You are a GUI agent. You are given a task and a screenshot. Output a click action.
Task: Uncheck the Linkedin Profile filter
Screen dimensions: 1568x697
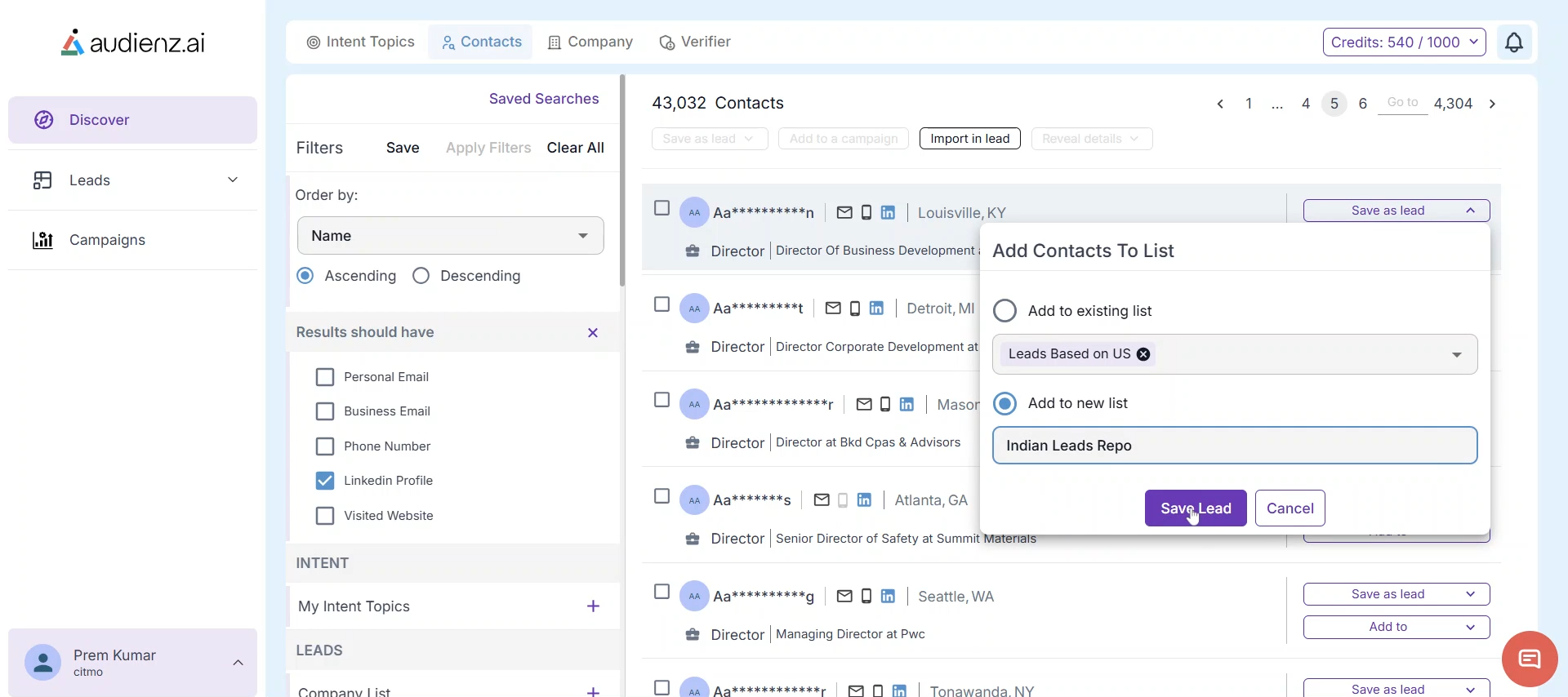(x=325, y=481)
